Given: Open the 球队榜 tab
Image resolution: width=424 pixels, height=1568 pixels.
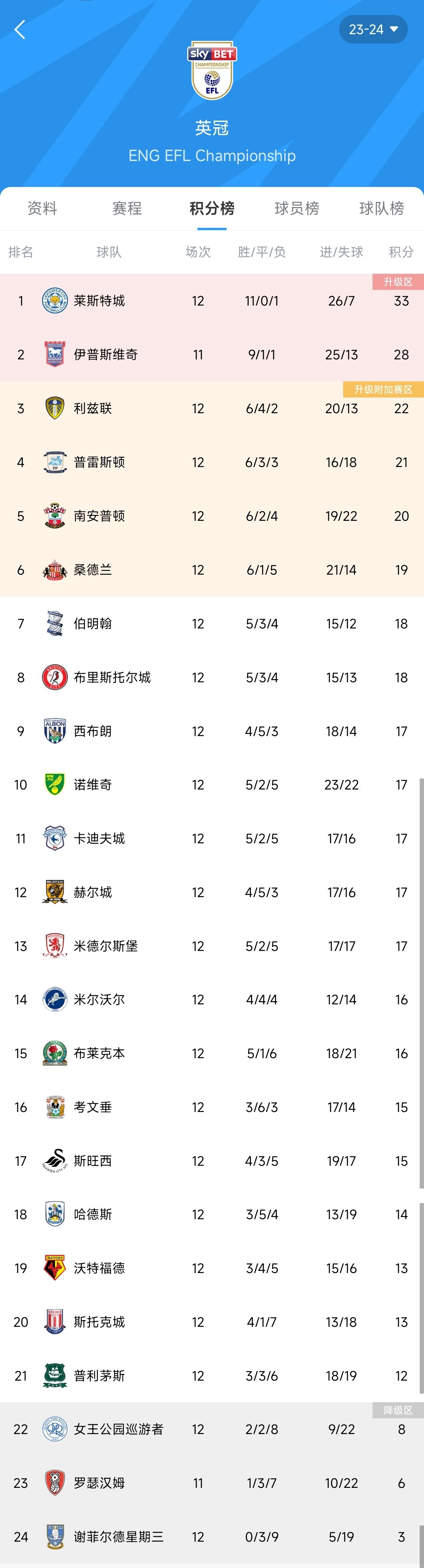Looking at the screenshot, I should coord(382,208).
